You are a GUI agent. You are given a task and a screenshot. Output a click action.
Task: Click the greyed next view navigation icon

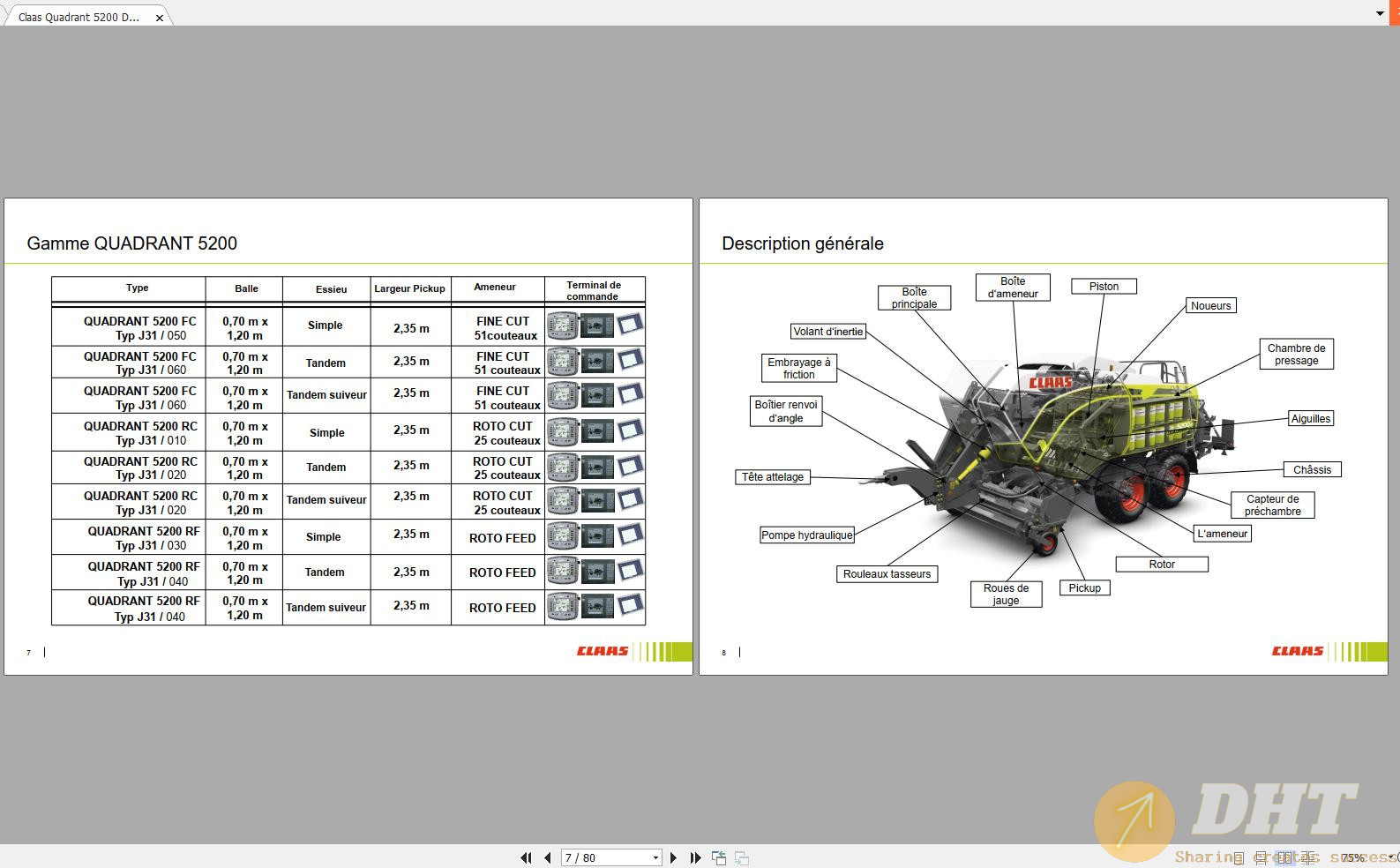pos(742,857)
